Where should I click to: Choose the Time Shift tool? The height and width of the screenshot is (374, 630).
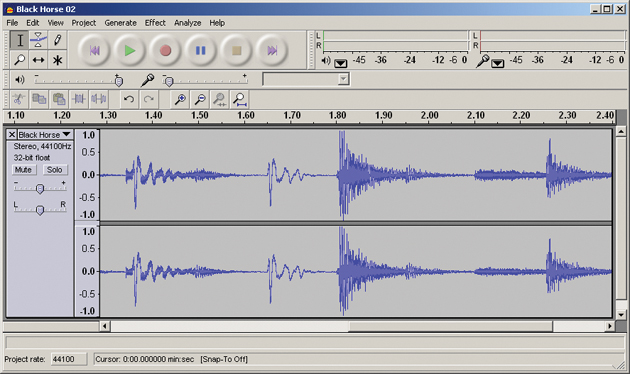(38, 60)
